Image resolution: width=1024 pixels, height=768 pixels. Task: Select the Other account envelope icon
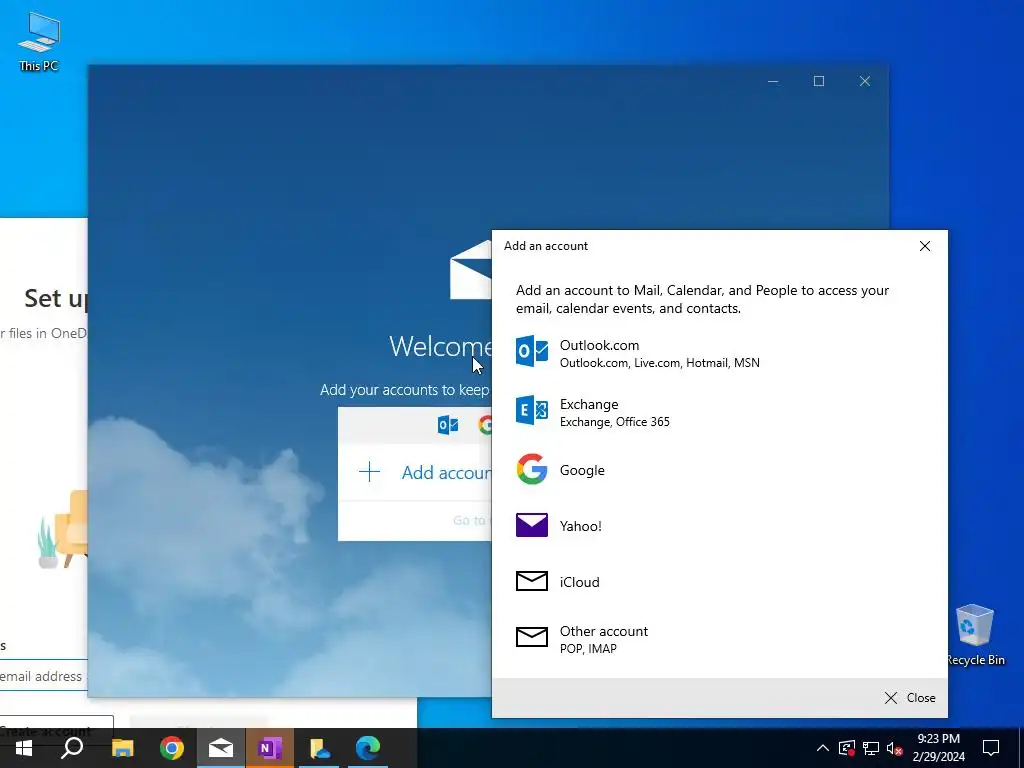pos(532,637)
